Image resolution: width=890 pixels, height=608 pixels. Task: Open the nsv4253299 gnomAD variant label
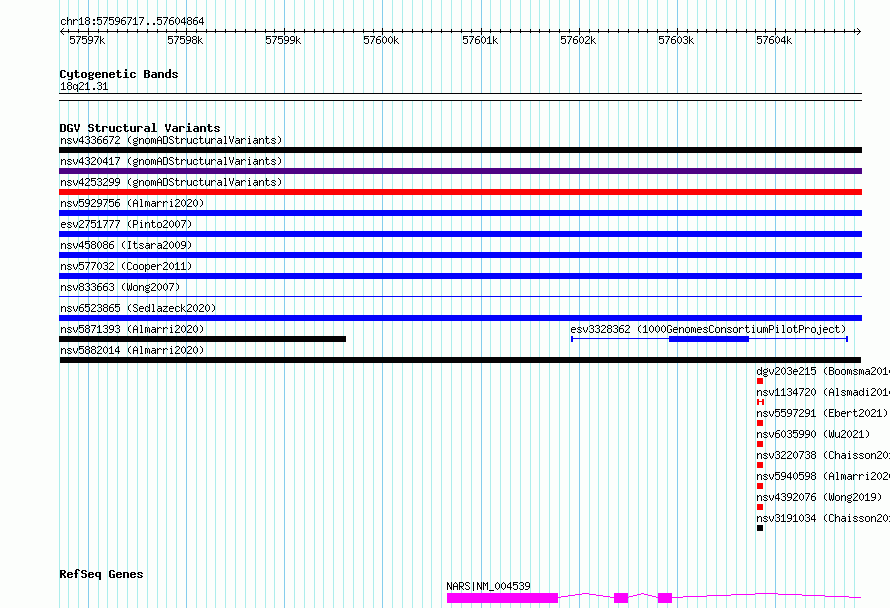click(x=171, y=182)
